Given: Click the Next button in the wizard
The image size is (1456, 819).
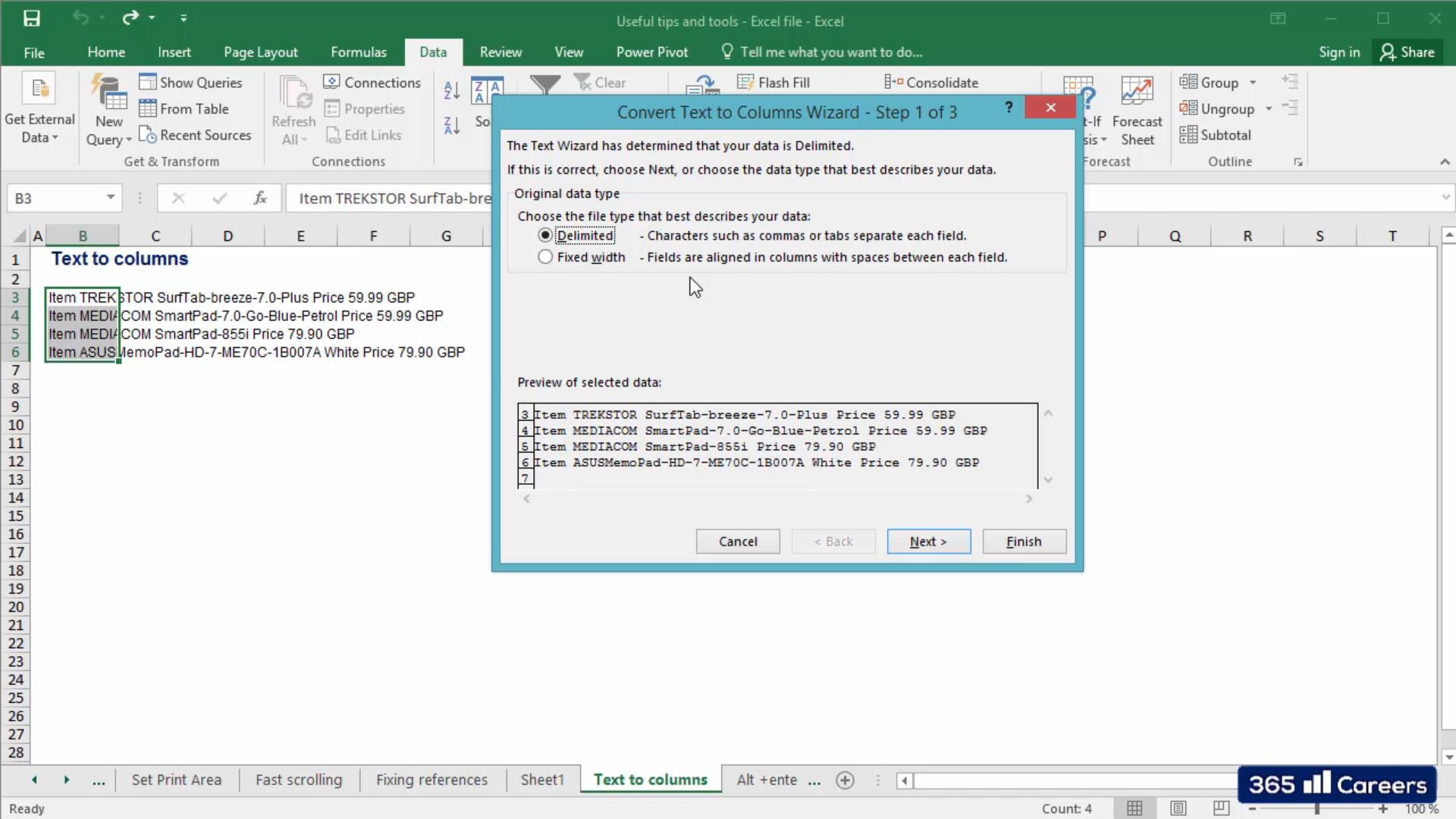Looking at the screenshot, I should [x=928, y=541].
